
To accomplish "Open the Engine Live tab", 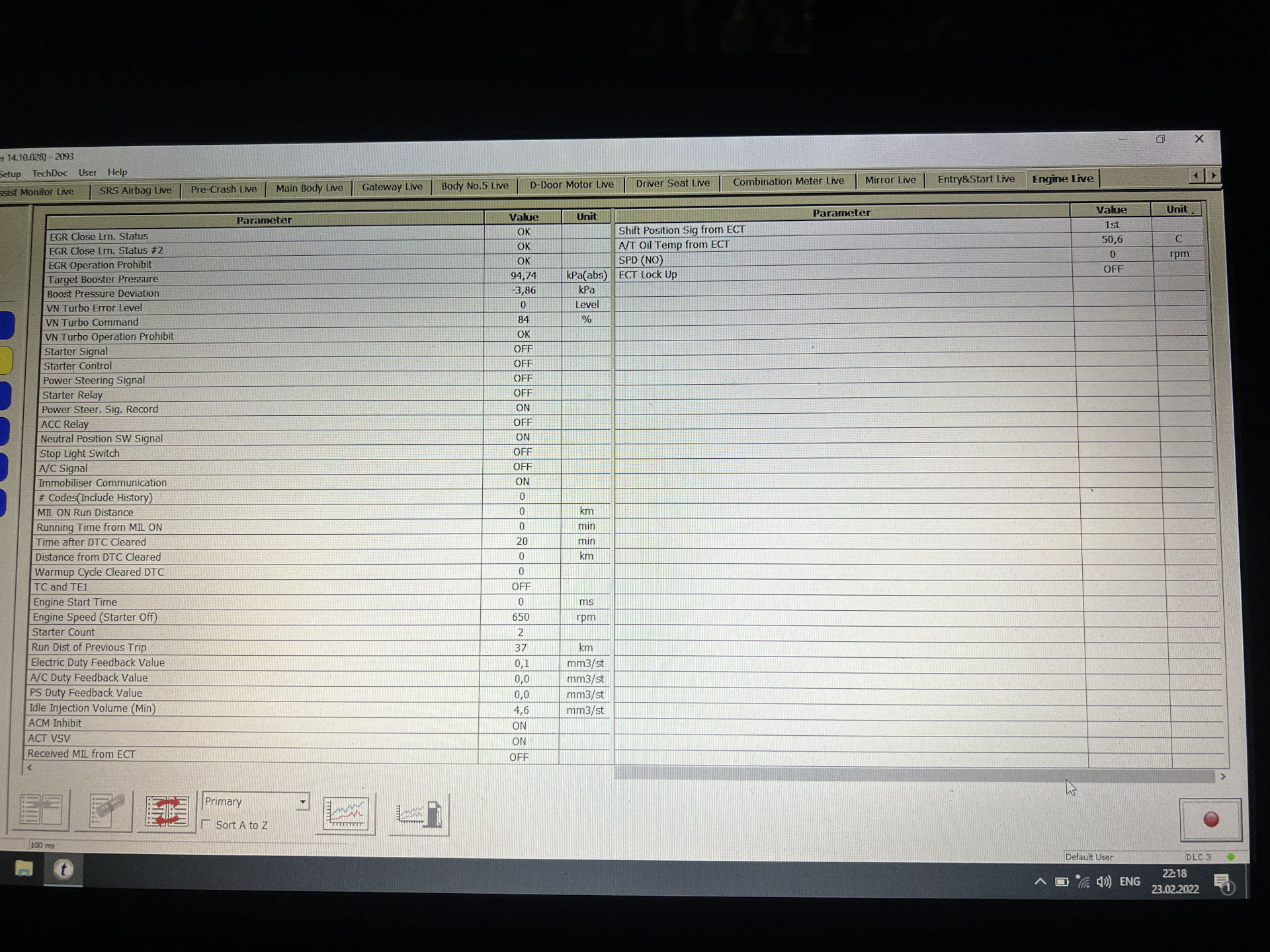I will (1062, 182).
